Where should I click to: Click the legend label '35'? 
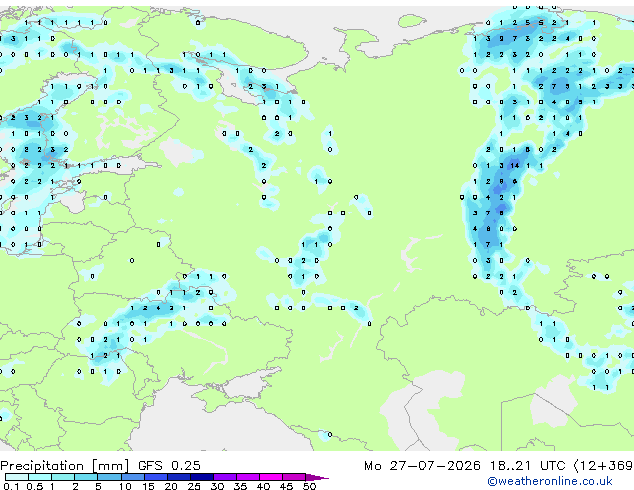[x=240, y=486]
